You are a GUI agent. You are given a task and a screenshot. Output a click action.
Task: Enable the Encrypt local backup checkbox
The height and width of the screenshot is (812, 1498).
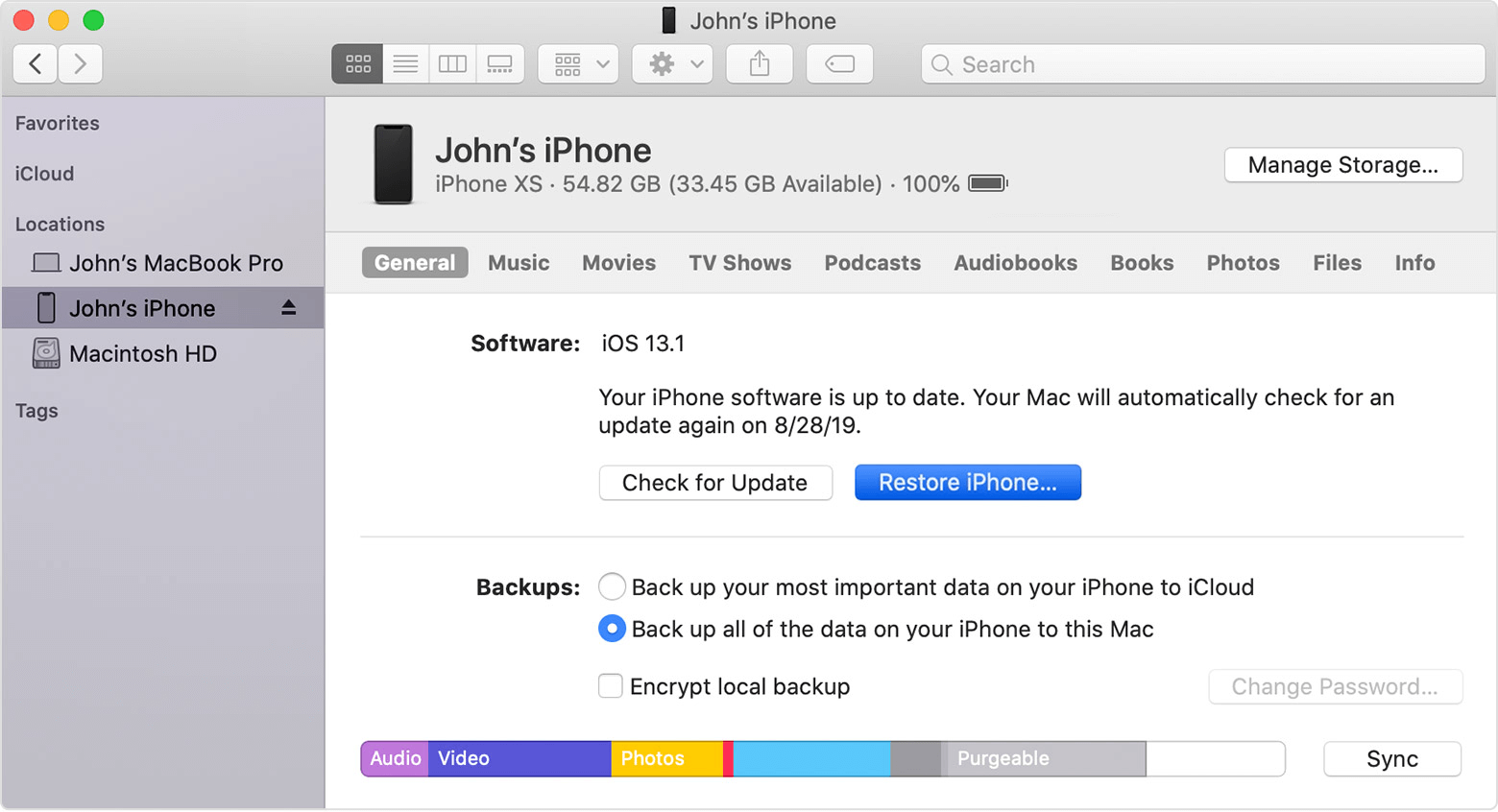point(611,685)
